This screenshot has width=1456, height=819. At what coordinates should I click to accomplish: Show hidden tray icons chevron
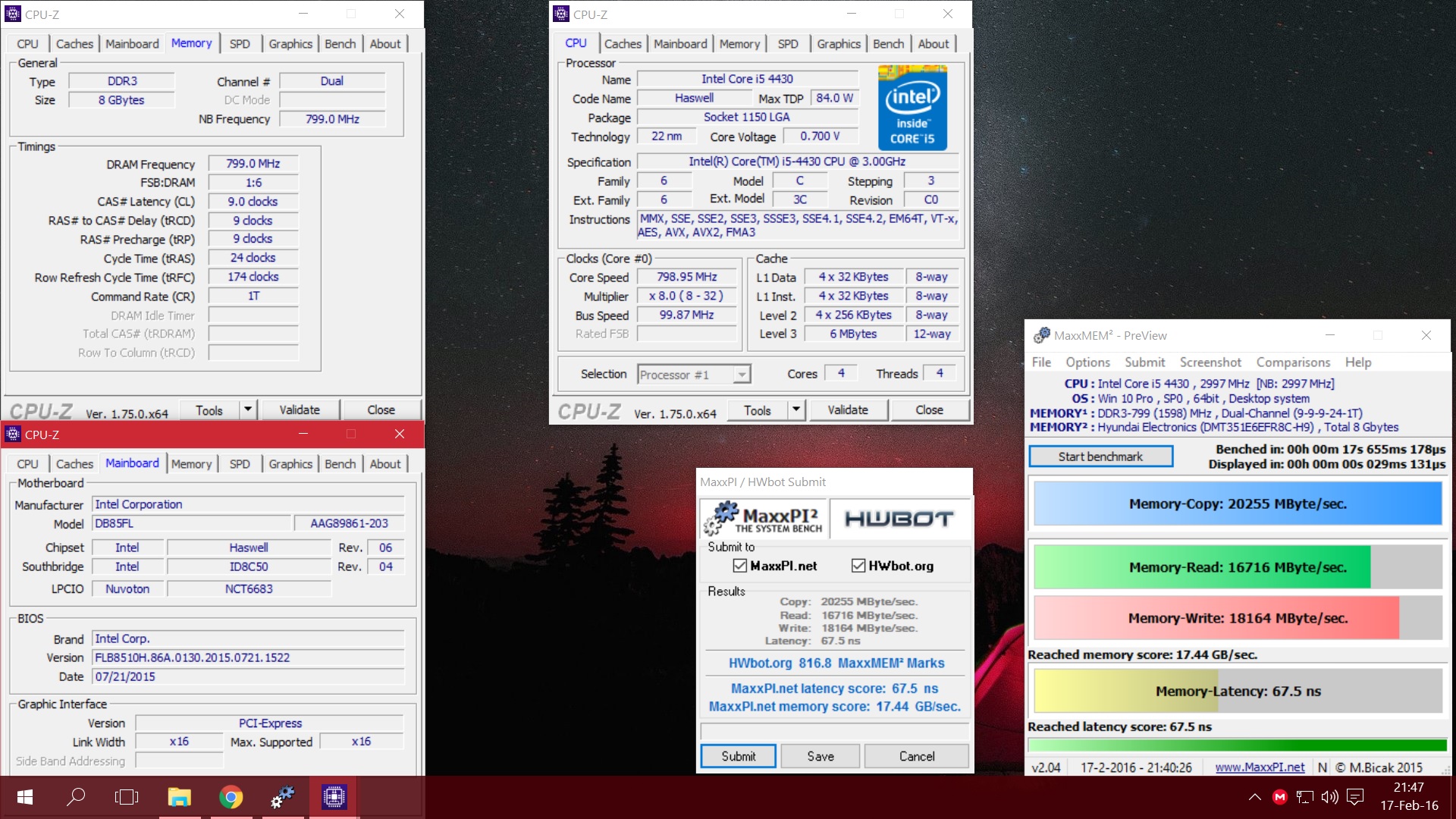(x=1254, y=797)
